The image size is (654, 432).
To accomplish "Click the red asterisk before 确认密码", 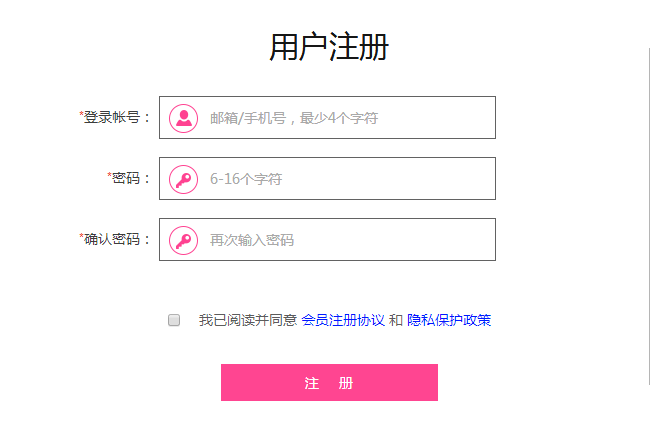I will coord(81,236).
